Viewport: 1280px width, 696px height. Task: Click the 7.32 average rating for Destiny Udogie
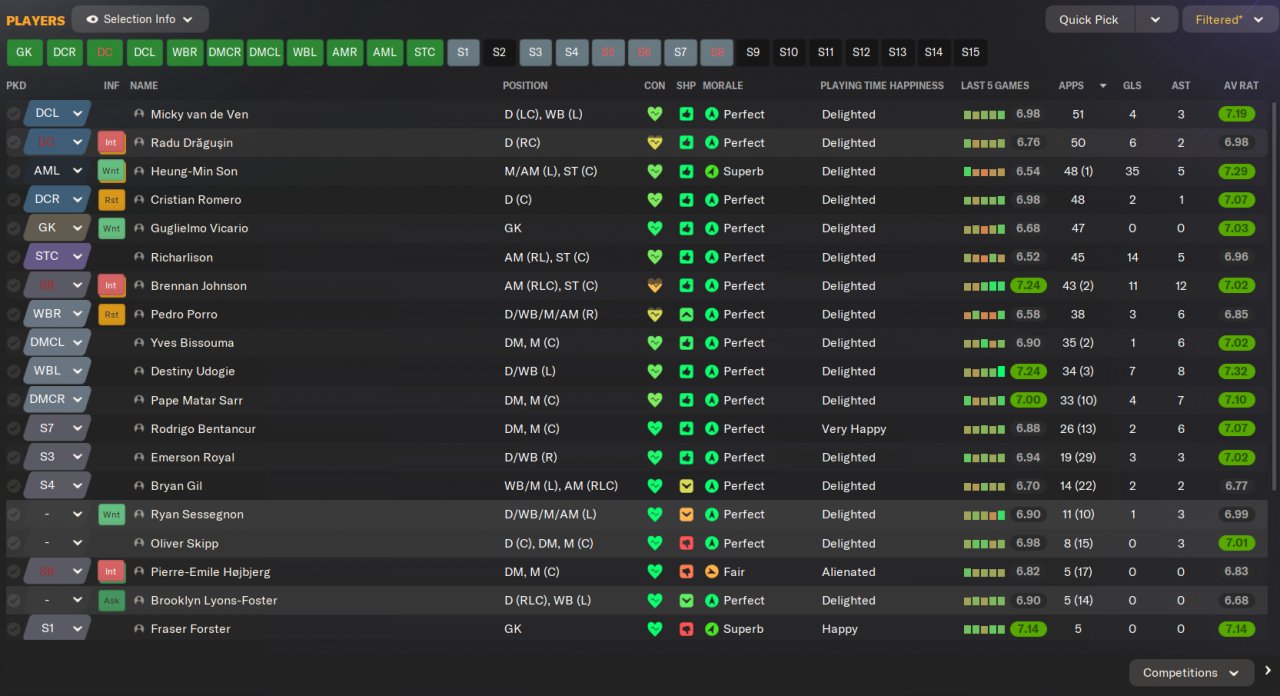click(x=1237, y=371)
